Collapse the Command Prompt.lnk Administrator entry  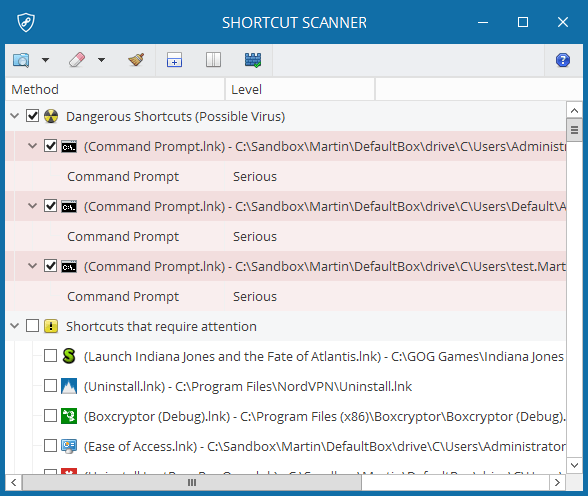tap(33, 146)
